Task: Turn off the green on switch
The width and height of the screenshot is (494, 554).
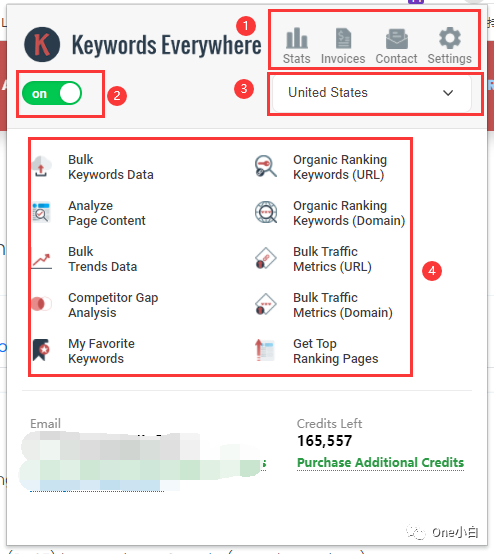Action: [x=52, y=93]
